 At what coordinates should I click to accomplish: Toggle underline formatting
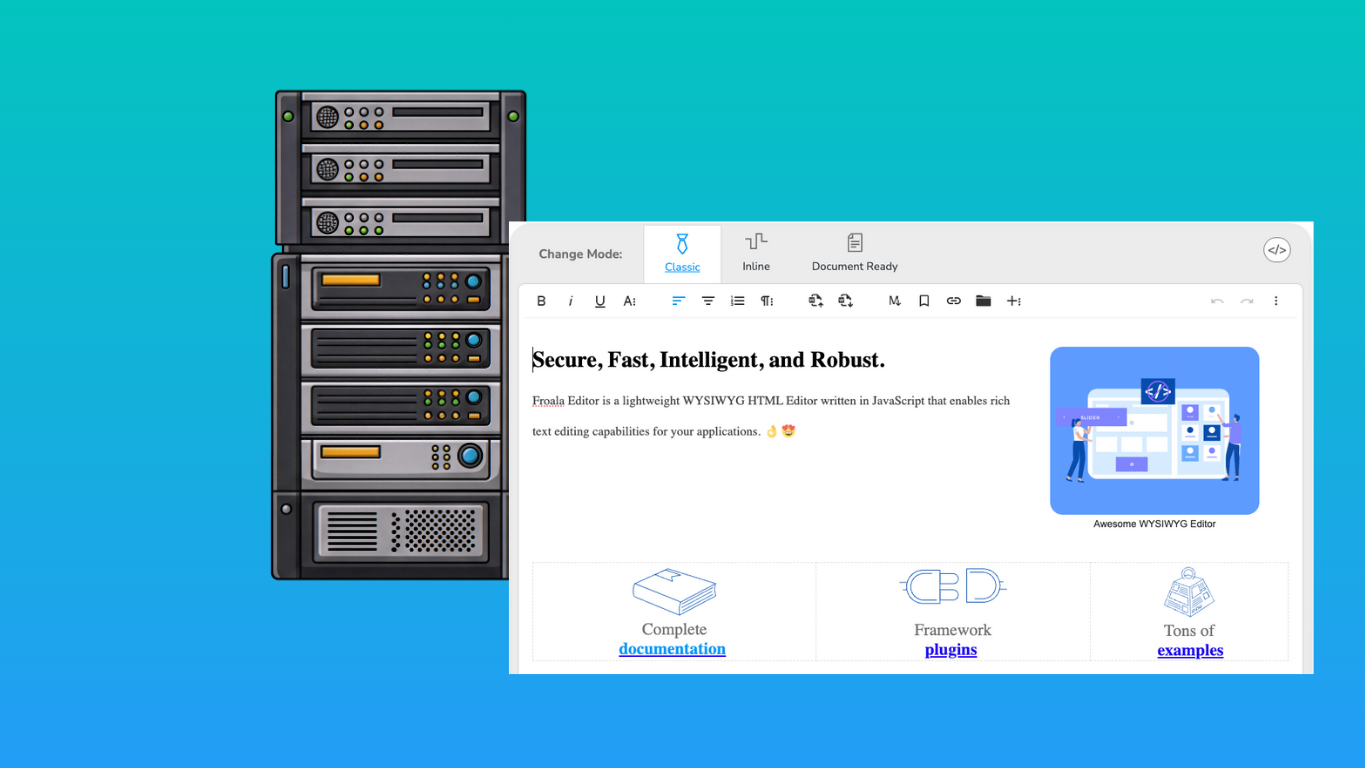click(x=600, y=301)
